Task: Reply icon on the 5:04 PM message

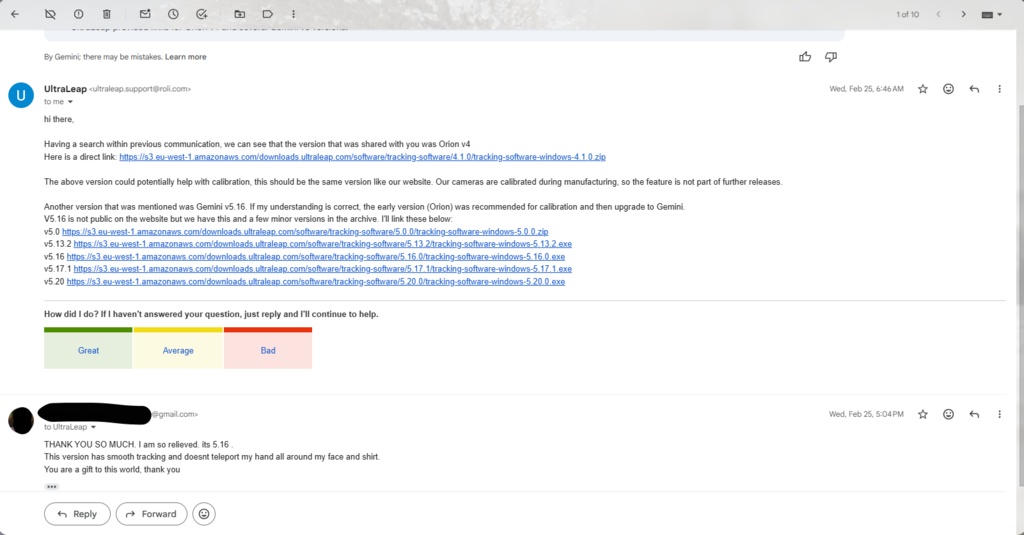Action: [974, 414]
